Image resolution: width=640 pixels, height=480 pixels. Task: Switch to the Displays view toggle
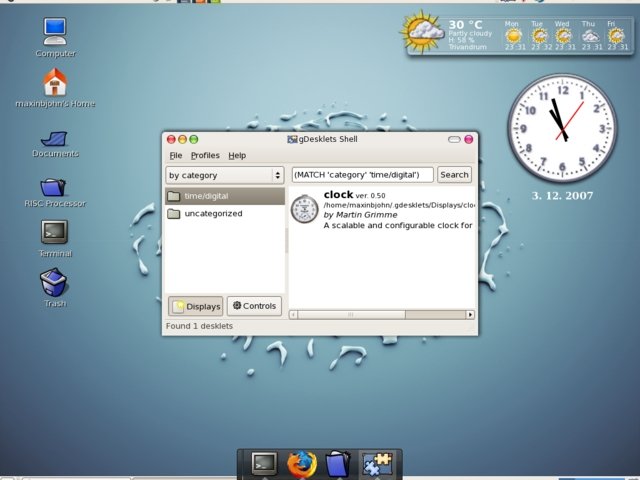pos(195,306)
